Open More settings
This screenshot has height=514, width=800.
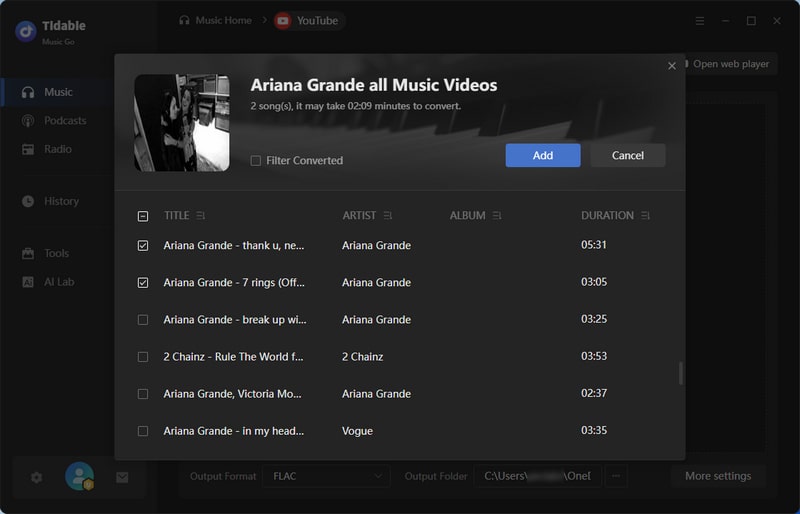pyautogui.click(x=718, y=476)
